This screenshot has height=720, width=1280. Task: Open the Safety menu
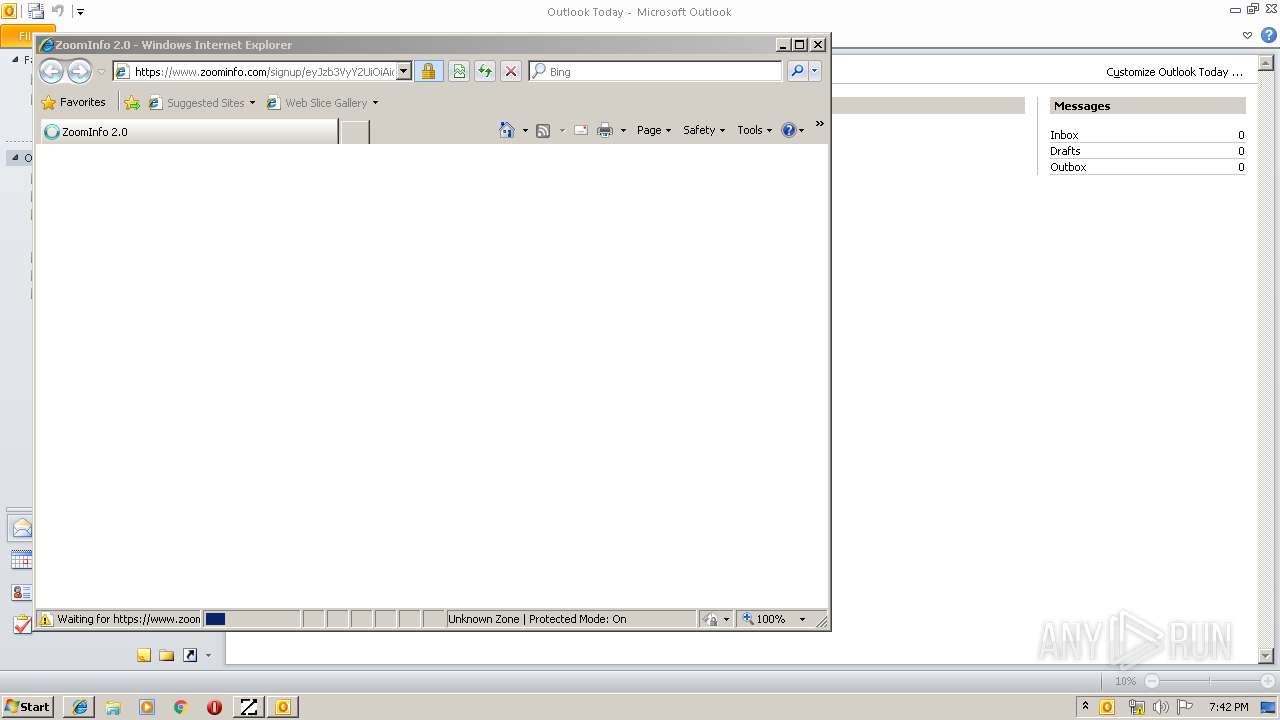coord(704,130)
